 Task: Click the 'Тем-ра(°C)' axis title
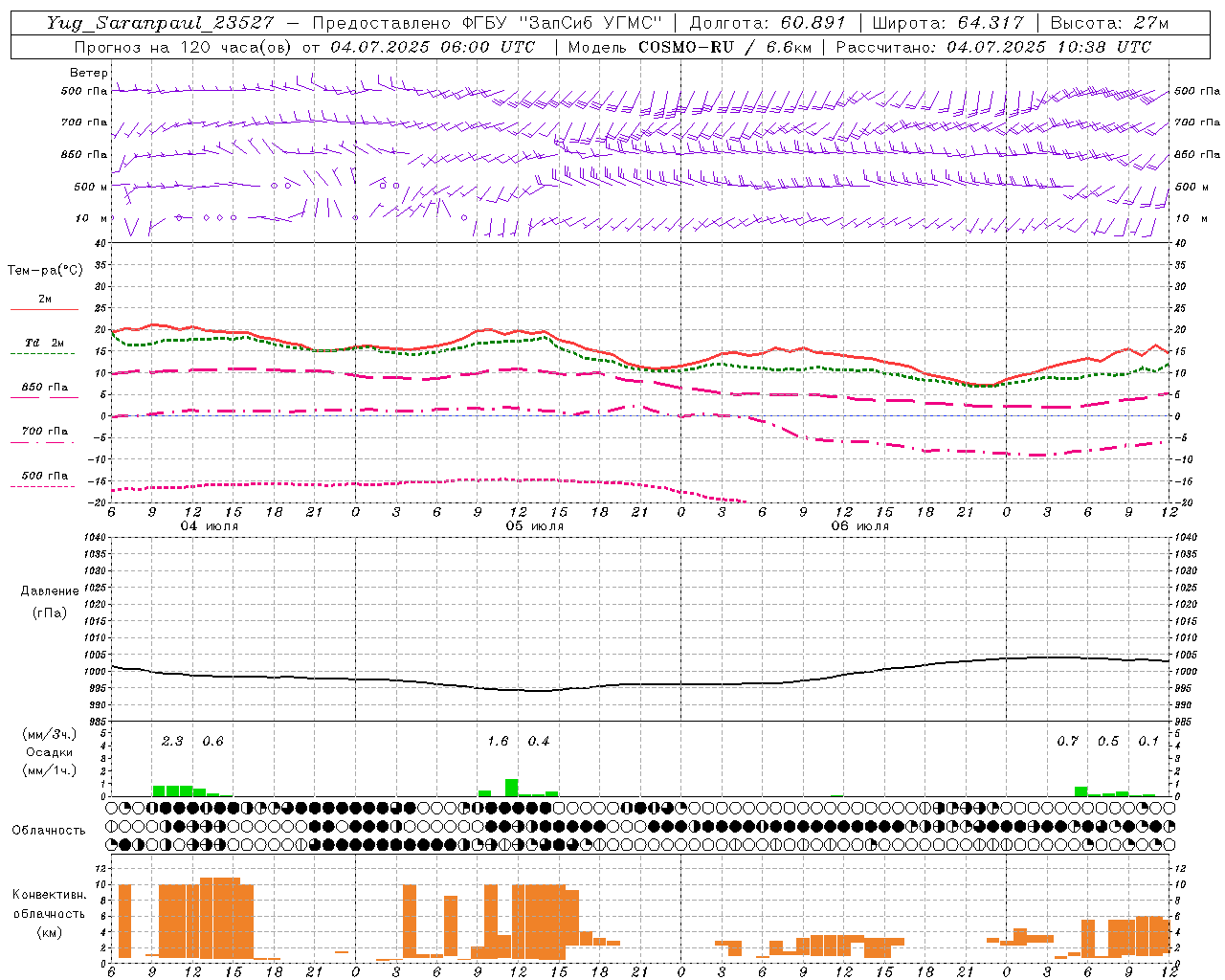[45, 271]
